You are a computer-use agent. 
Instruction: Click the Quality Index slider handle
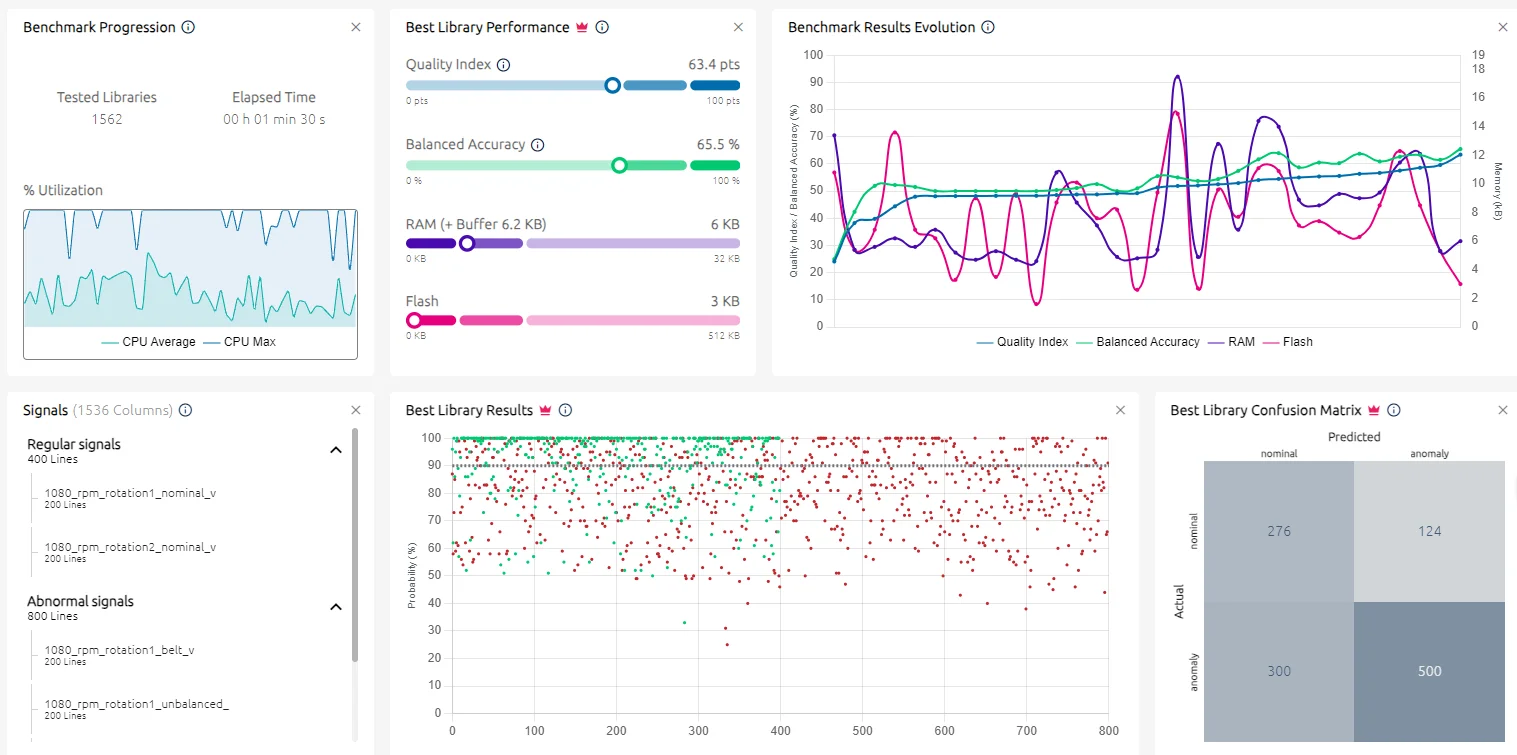(x=613, y=85)
